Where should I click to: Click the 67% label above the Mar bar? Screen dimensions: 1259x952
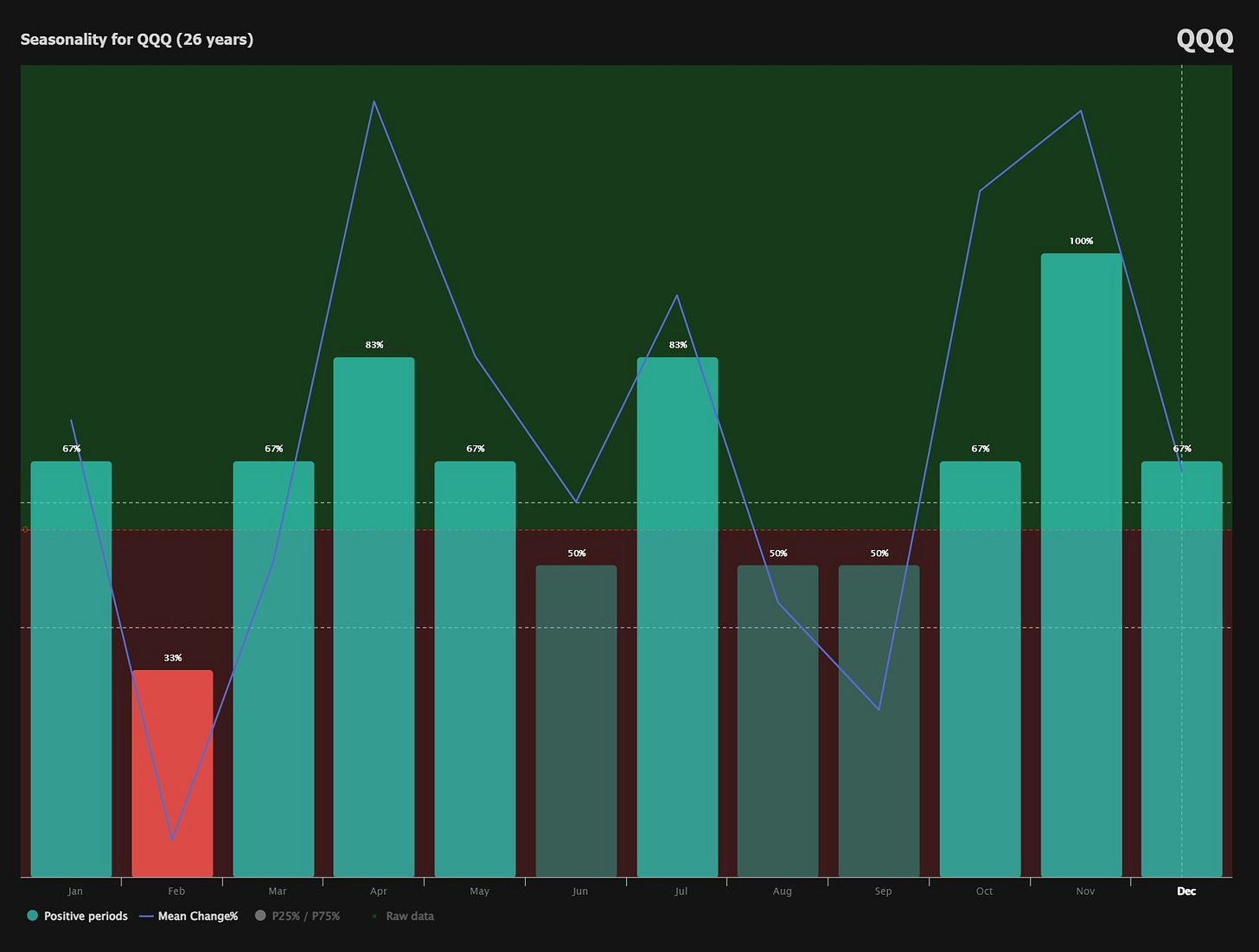(274, 449)
